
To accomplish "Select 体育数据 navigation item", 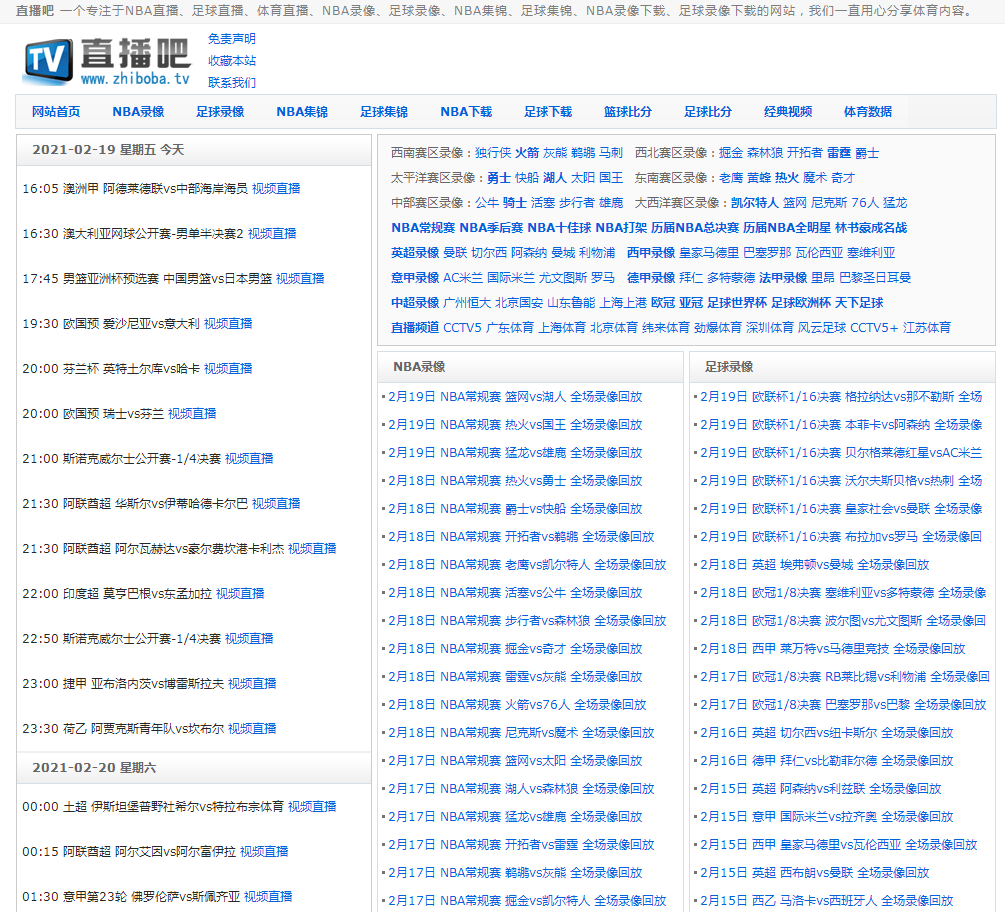I will (x=868, y=112).
